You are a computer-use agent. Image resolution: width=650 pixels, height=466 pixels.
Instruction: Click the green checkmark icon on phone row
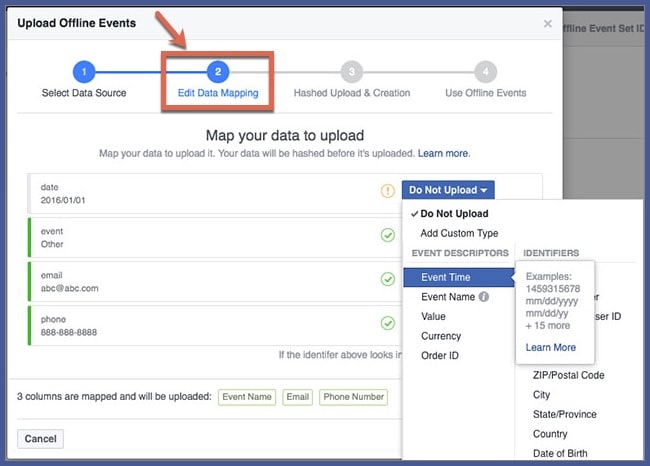click(388, 323)
